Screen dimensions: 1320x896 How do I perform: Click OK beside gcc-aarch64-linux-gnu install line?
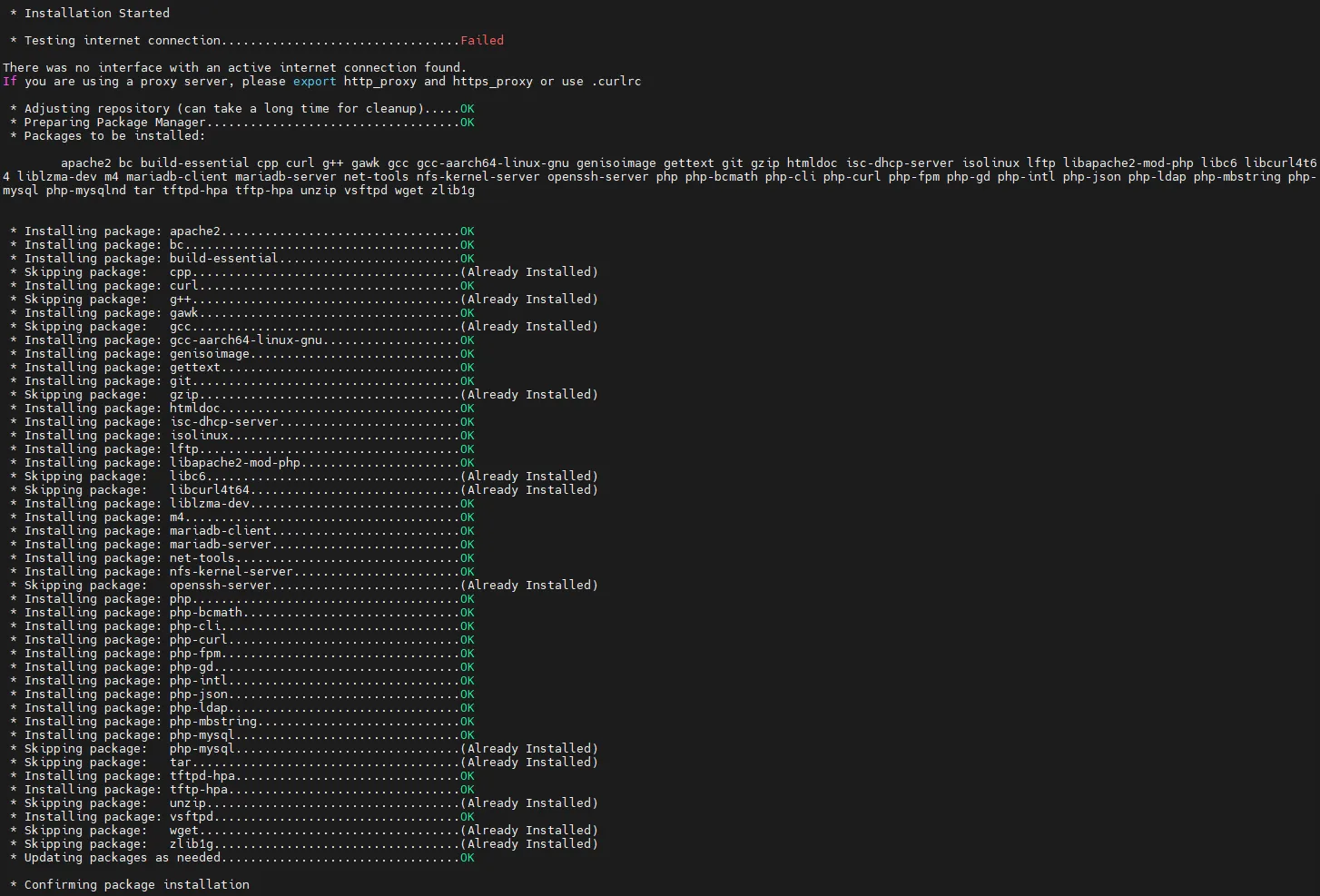pos(467,340)
